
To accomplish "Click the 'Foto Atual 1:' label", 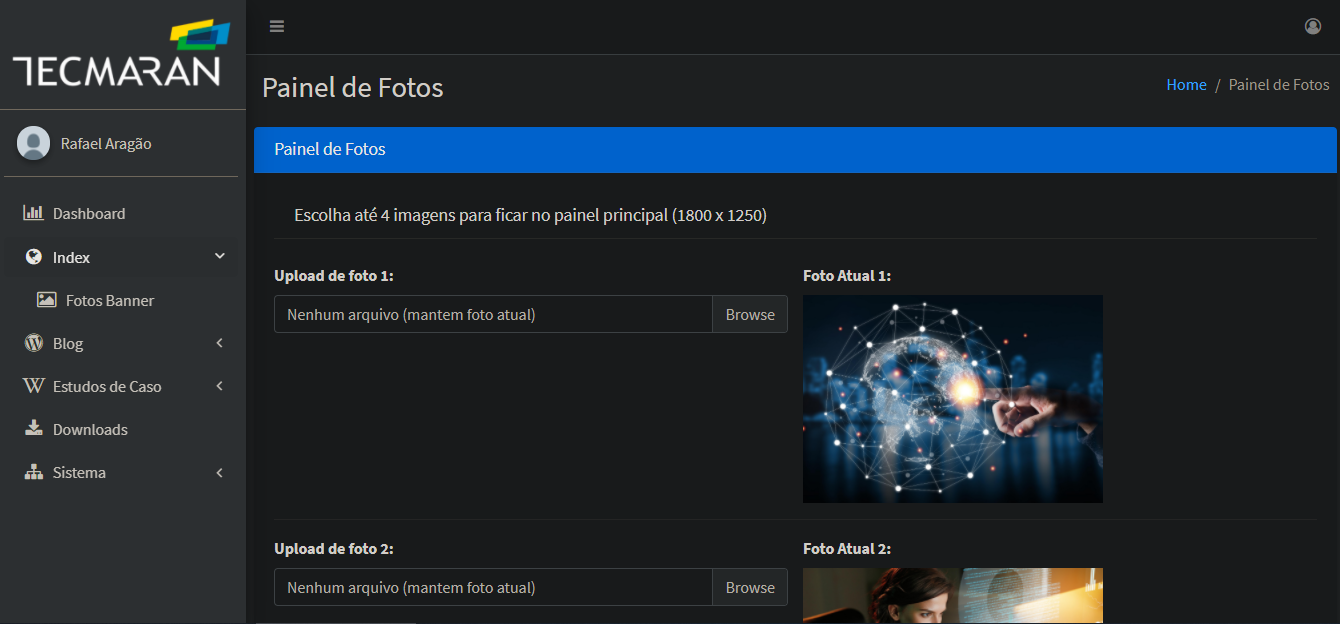I will tap(847, 276).
